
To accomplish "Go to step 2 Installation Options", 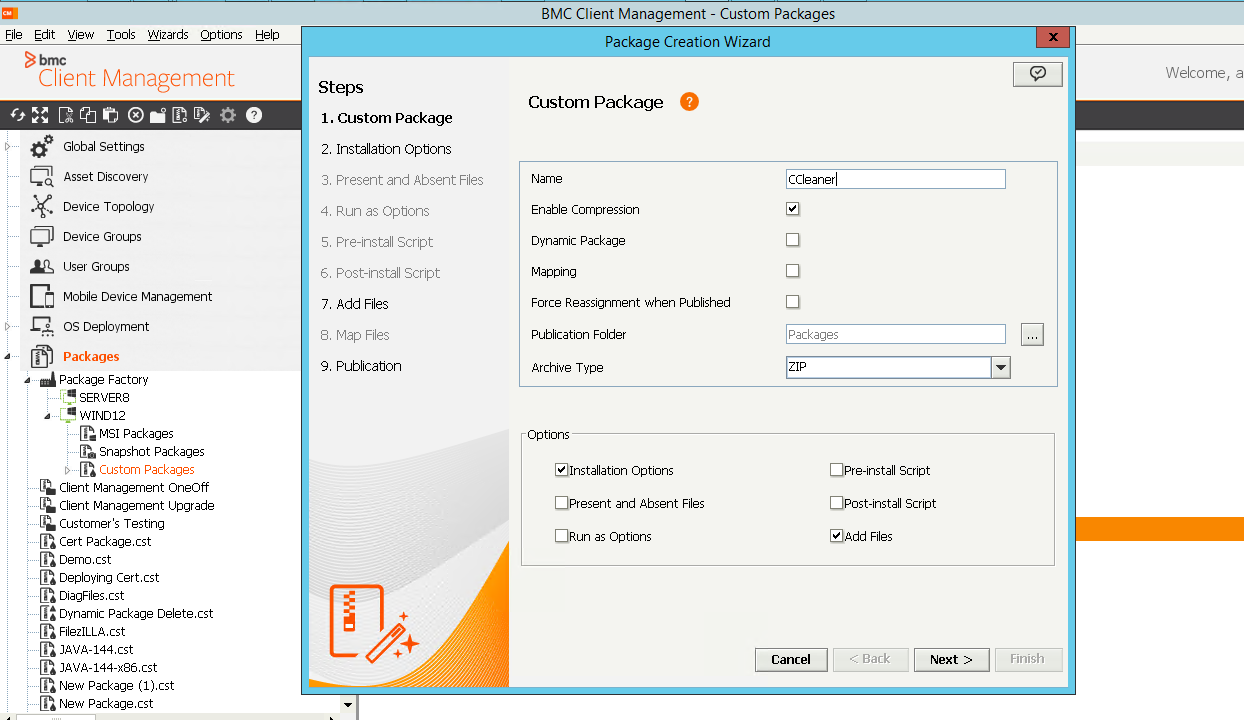I will 386,149.
